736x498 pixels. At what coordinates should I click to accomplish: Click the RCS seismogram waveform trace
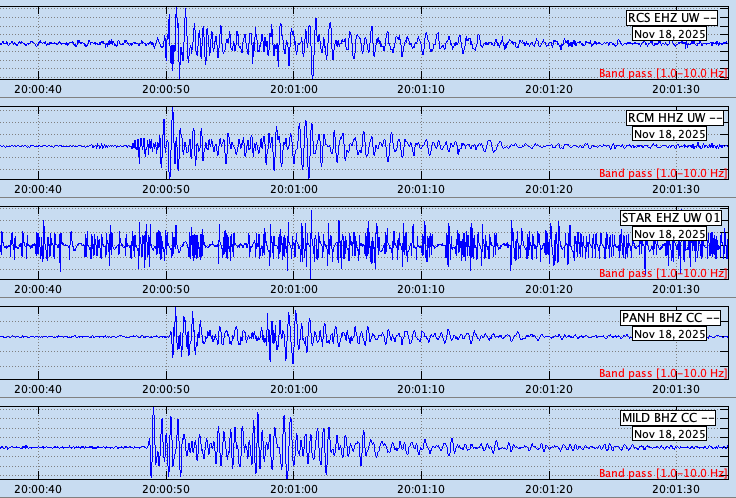[x=364, y=43]
